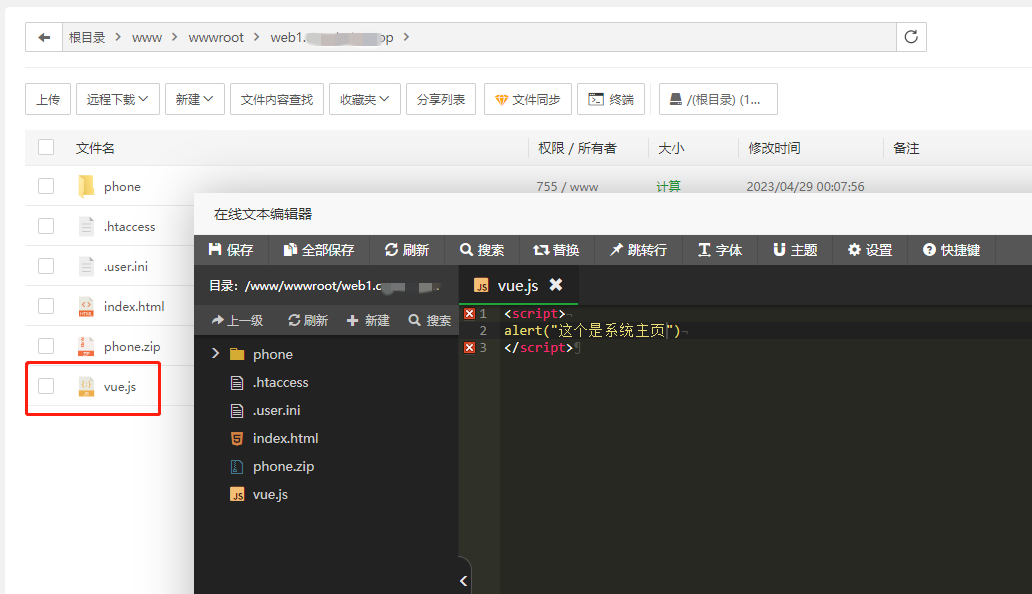Screen dimensions: 1032x594
Task: Click the .user.ini filename in file list
Action: click(x=126, y=266)
